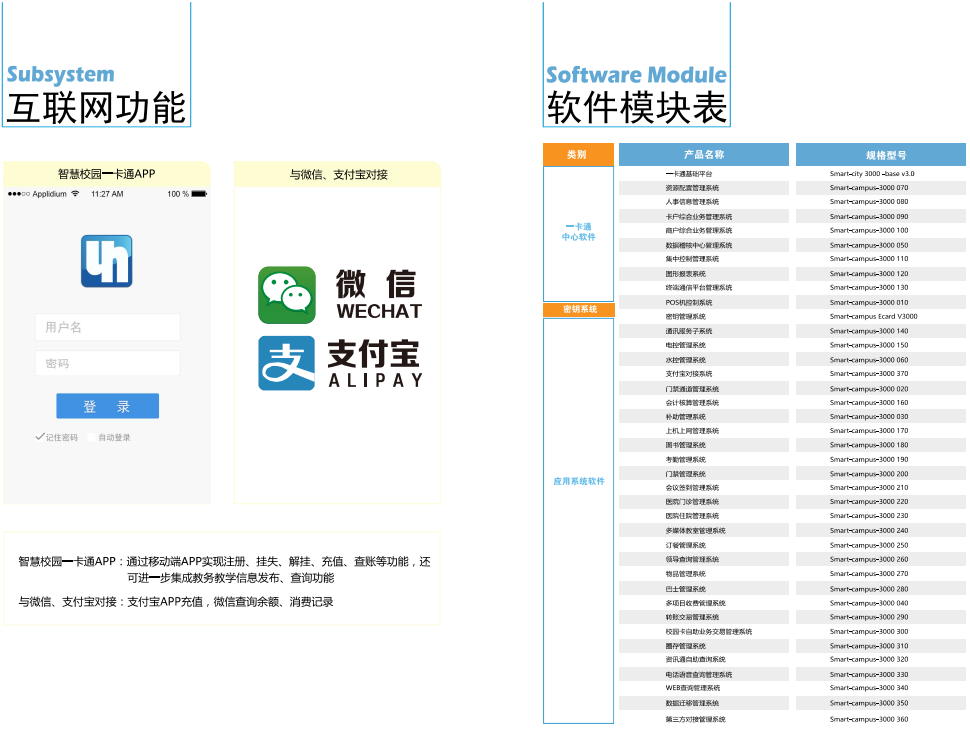Screen dimensions: 970x729
Task: Click the POS机控制系统 row
Action: pyautogui.click(x=704, y=303)
